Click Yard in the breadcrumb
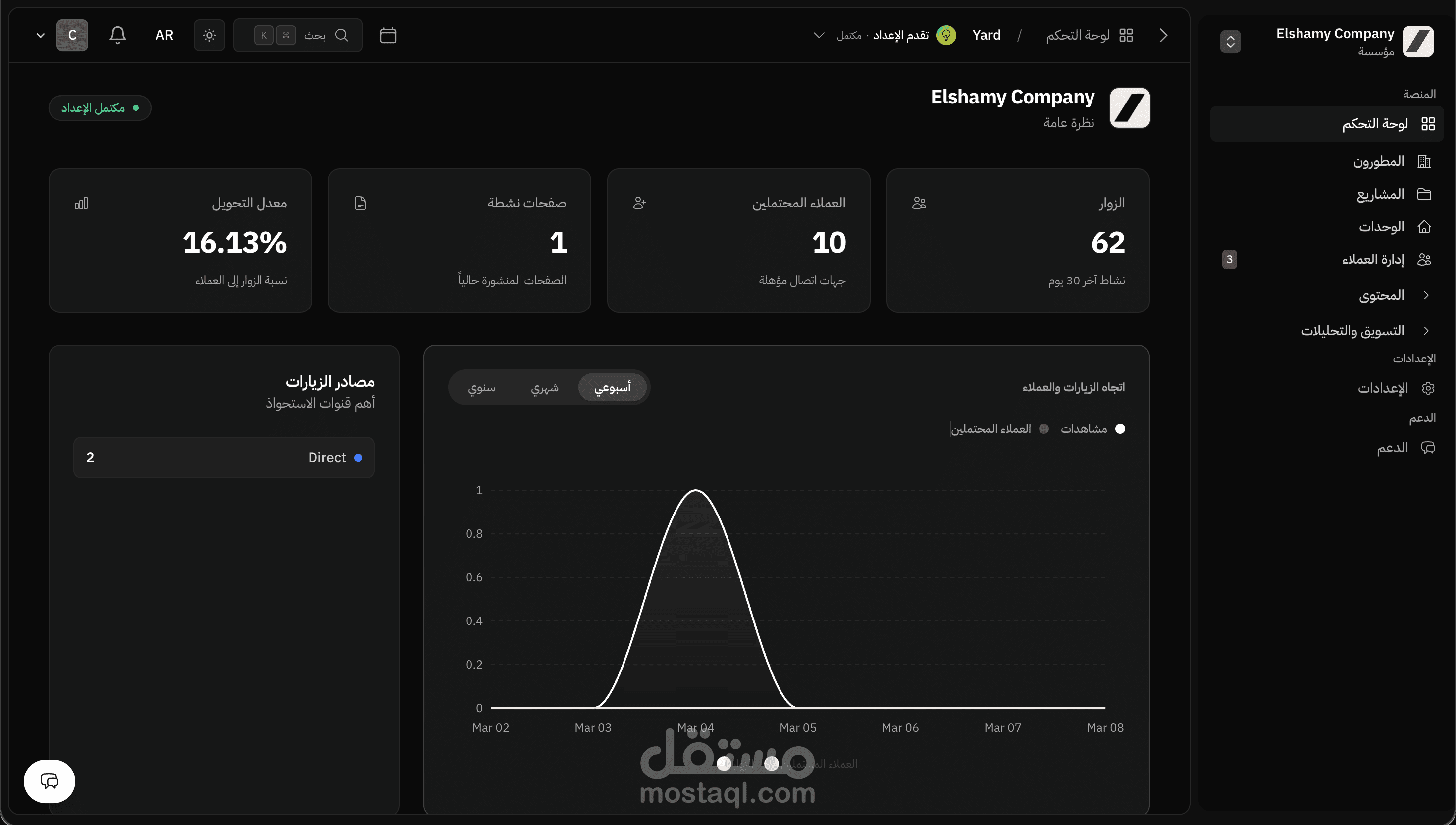Viewport: 1456px width, 825px height. 986,35
